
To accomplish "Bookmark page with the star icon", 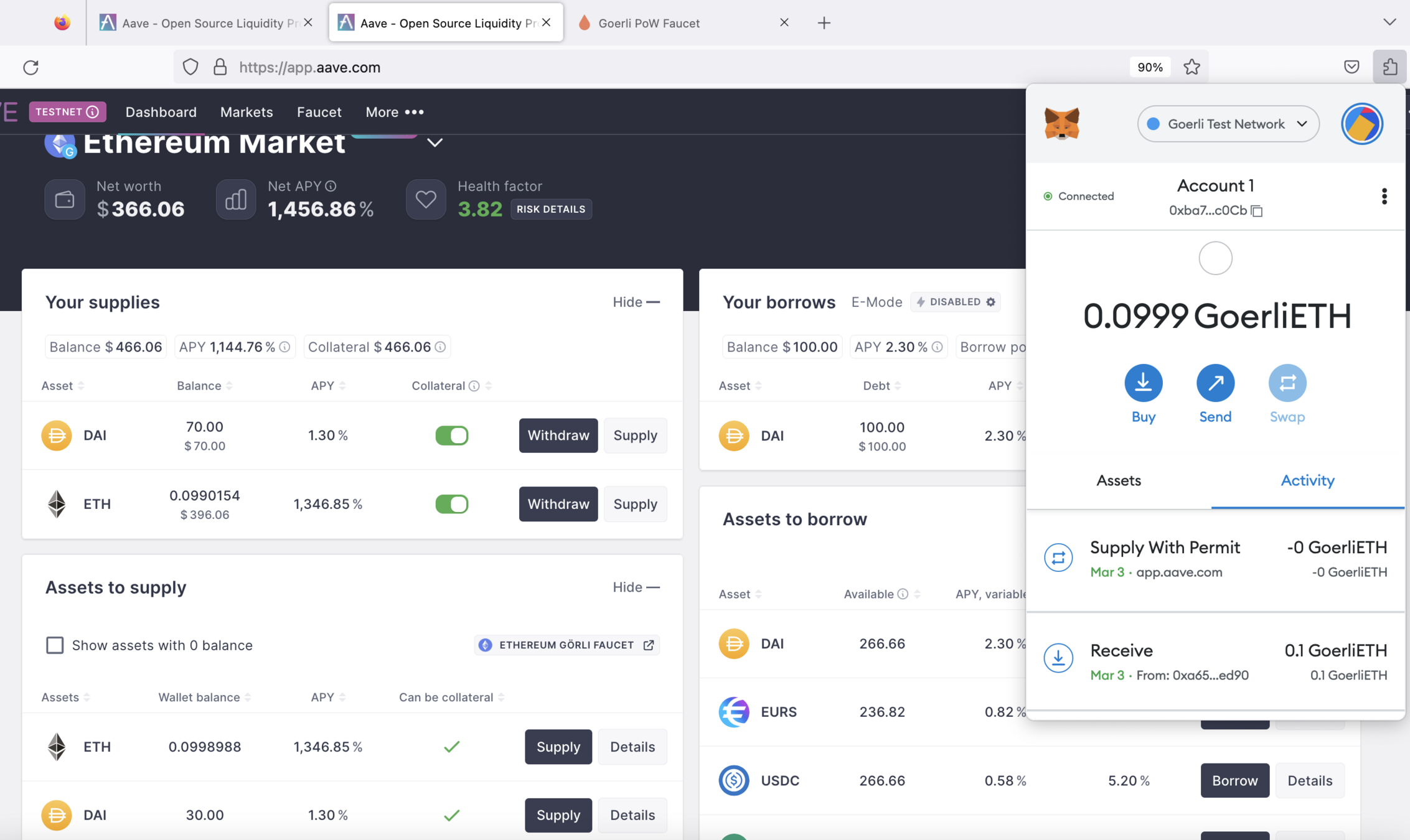I will pyautogui.click(x=1191, y=67).
